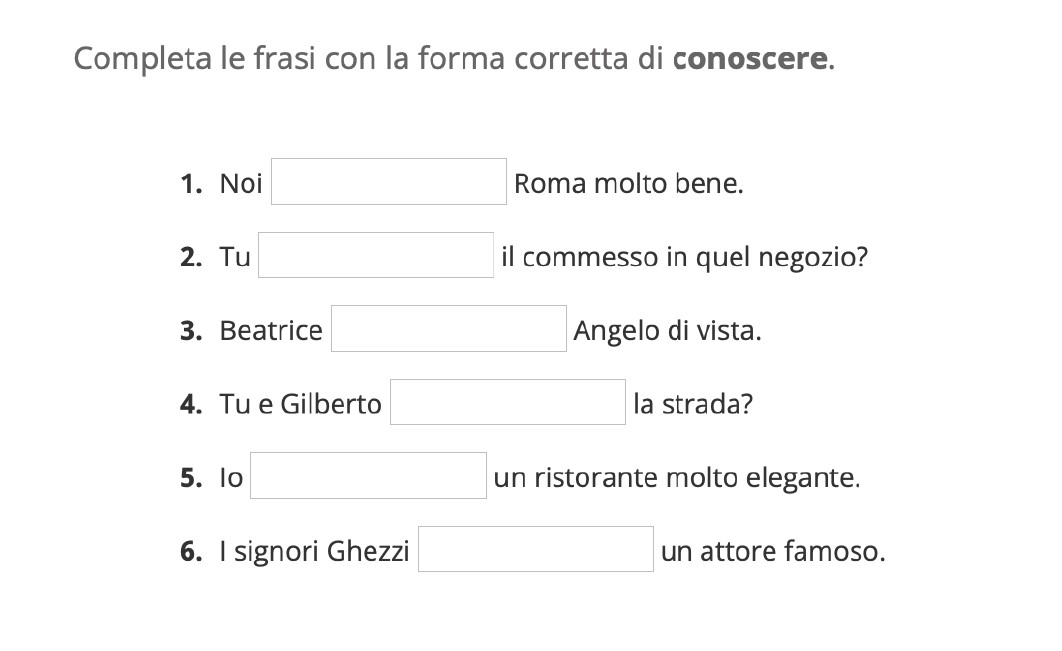The width and height of the screenshot is (1062, 651).
Task: Click the subject "I signori Ghezzi"
Action: [x=314, y=552]
